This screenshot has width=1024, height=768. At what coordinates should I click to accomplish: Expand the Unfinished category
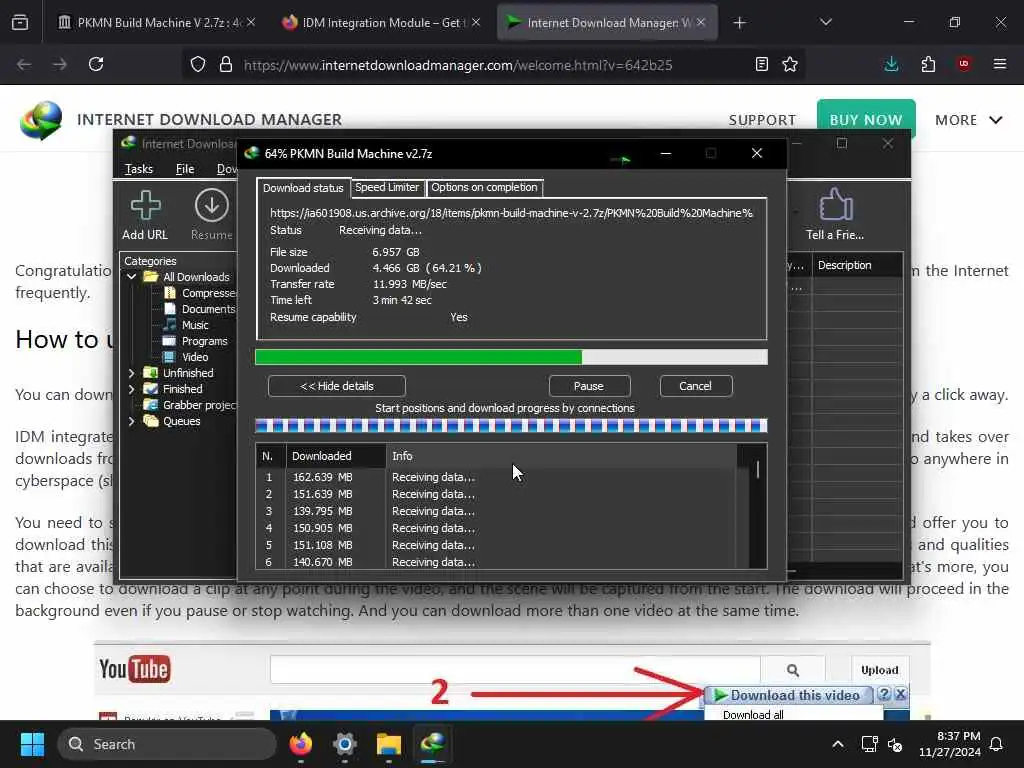131,373
